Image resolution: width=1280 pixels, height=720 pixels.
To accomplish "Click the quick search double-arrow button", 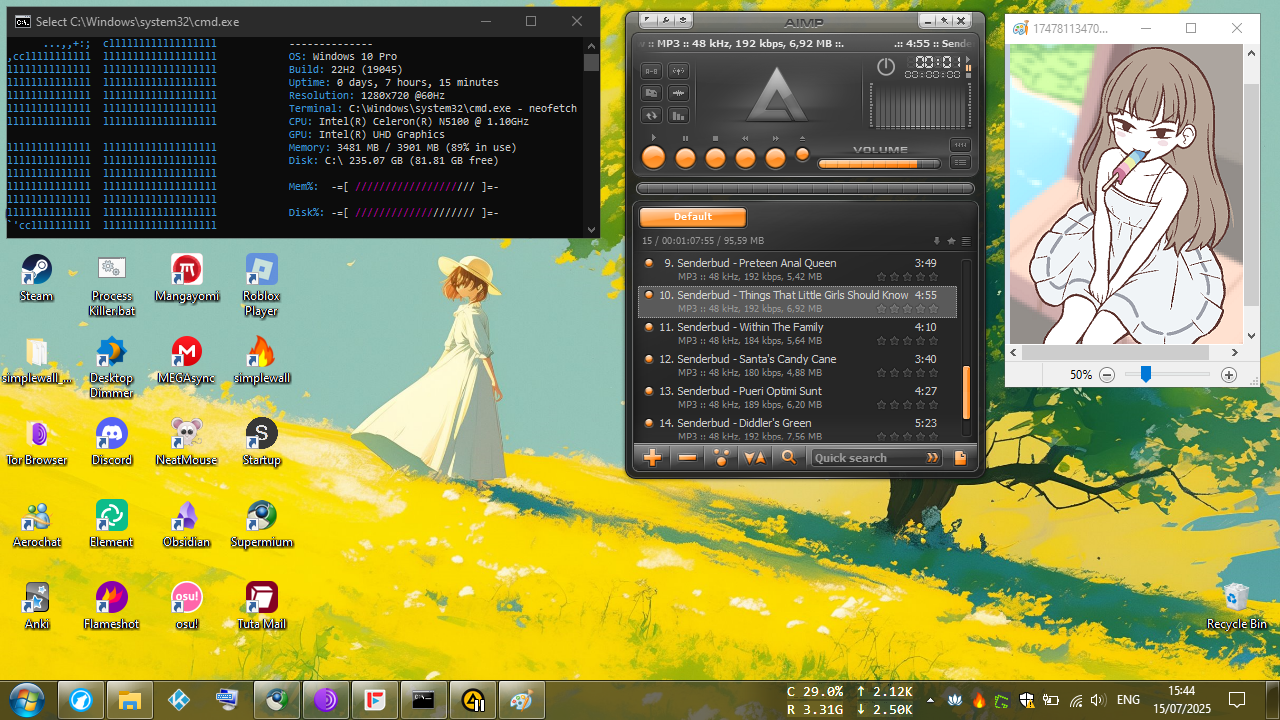I will click(x=933, y=457).
